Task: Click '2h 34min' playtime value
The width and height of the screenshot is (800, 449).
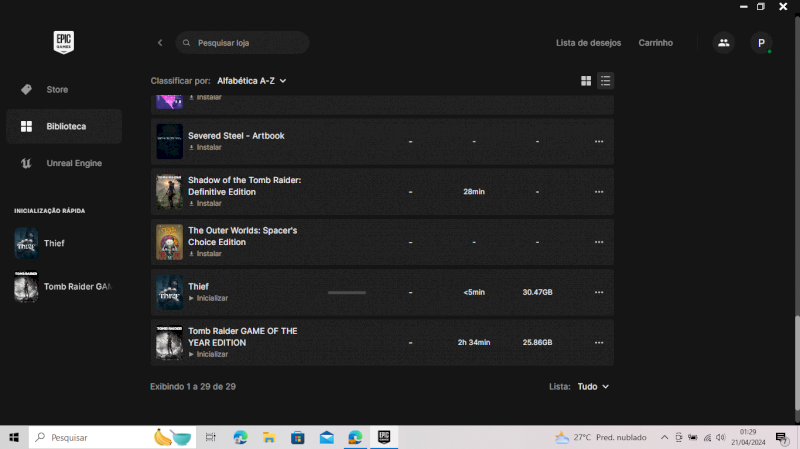Action: point(474,342)
